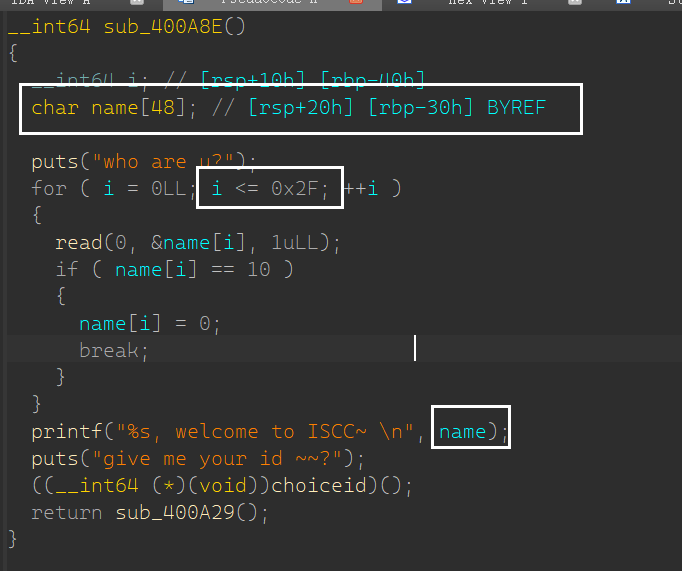Click the name argument in printf
This screenshot has height=571, width=682.
tap(462, 431)
